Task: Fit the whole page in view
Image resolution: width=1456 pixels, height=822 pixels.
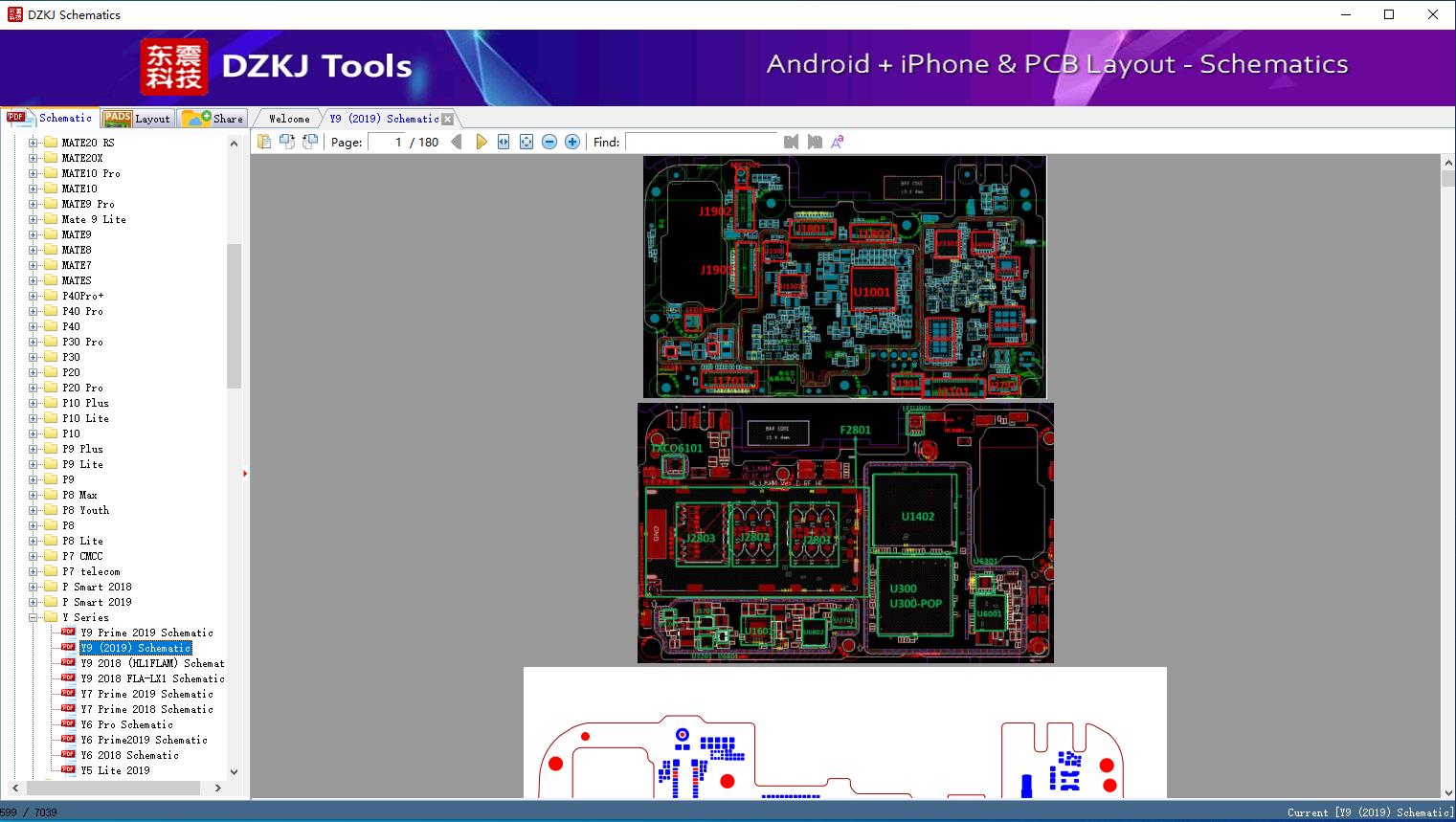Action: point(526,142)
